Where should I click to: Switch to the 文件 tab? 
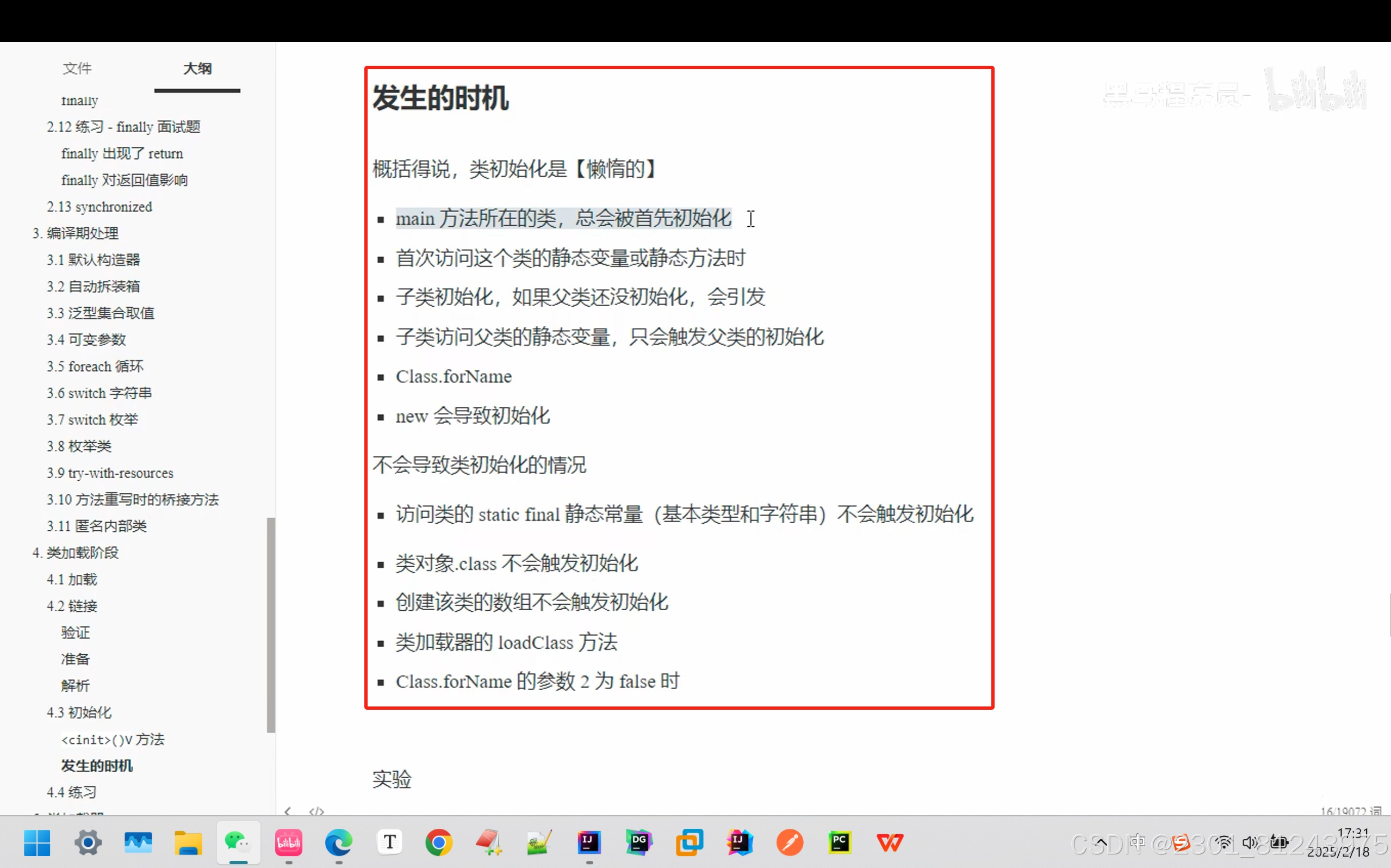click(x=77, y=69)
